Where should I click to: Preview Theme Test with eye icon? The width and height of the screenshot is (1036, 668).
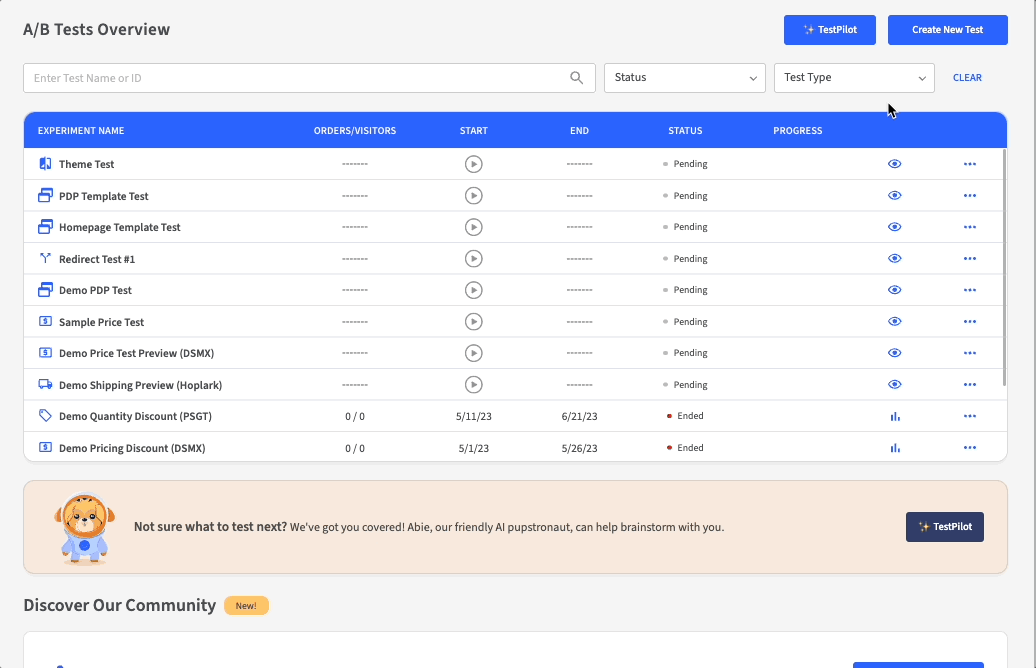[x=895, y=164]
